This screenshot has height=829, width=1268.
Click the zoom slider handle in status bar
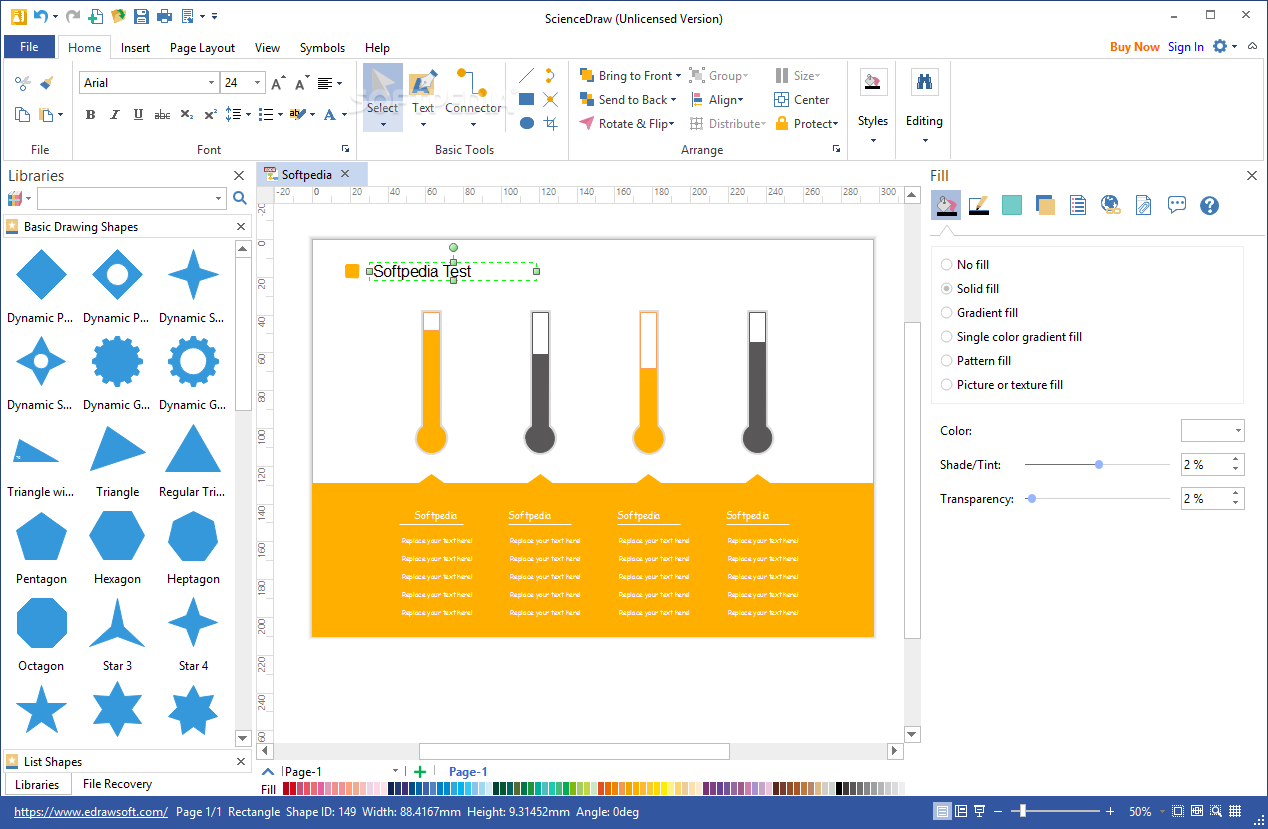(1022, 811)
